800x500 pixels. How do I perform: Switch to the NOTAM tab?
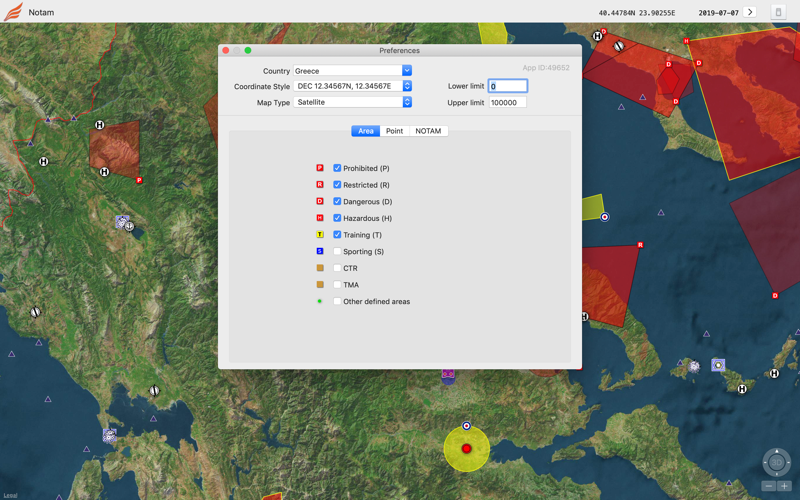pos(428,131)
